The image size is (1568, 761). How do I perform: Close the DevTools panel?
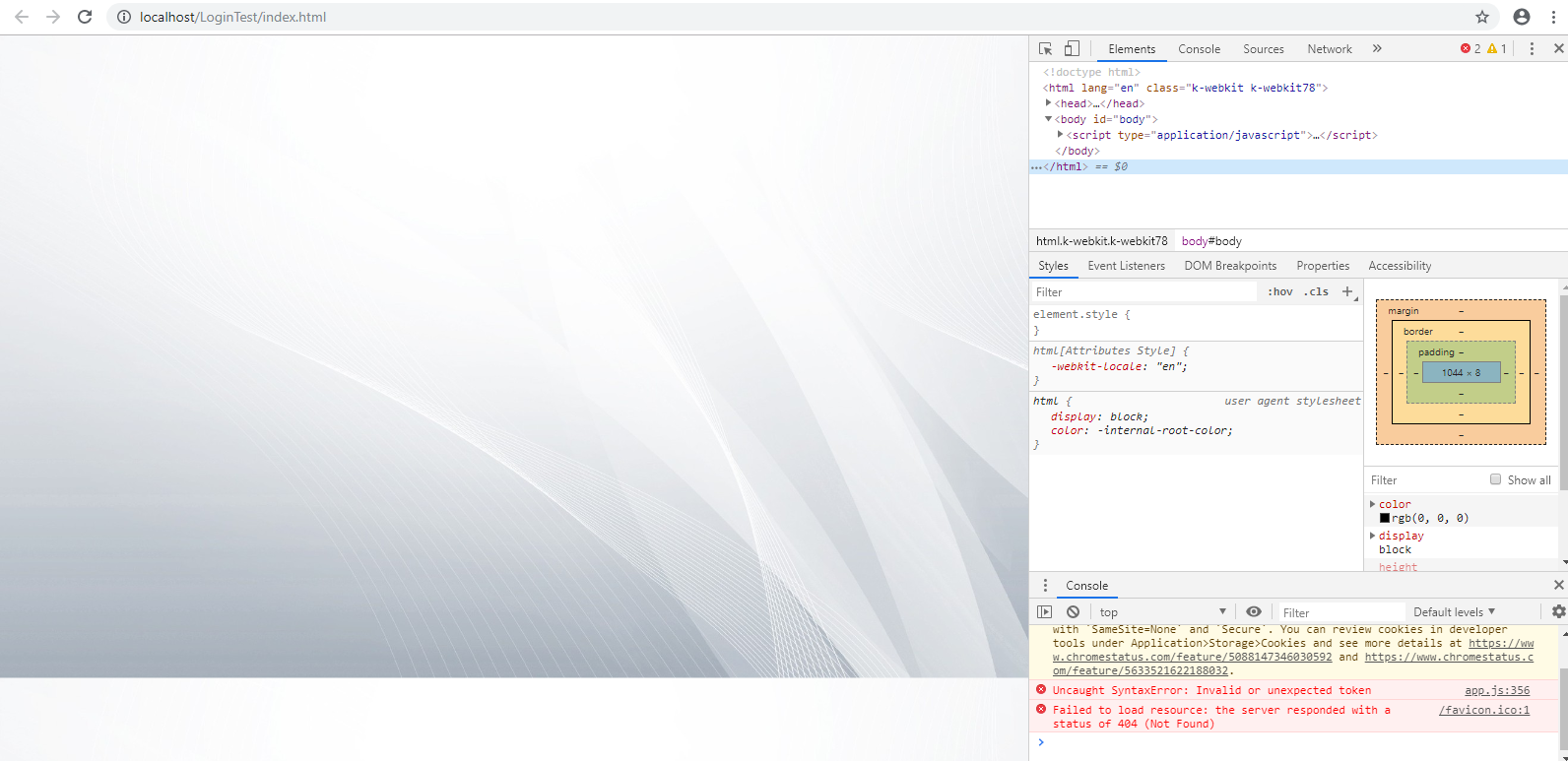click(1558, 48)
